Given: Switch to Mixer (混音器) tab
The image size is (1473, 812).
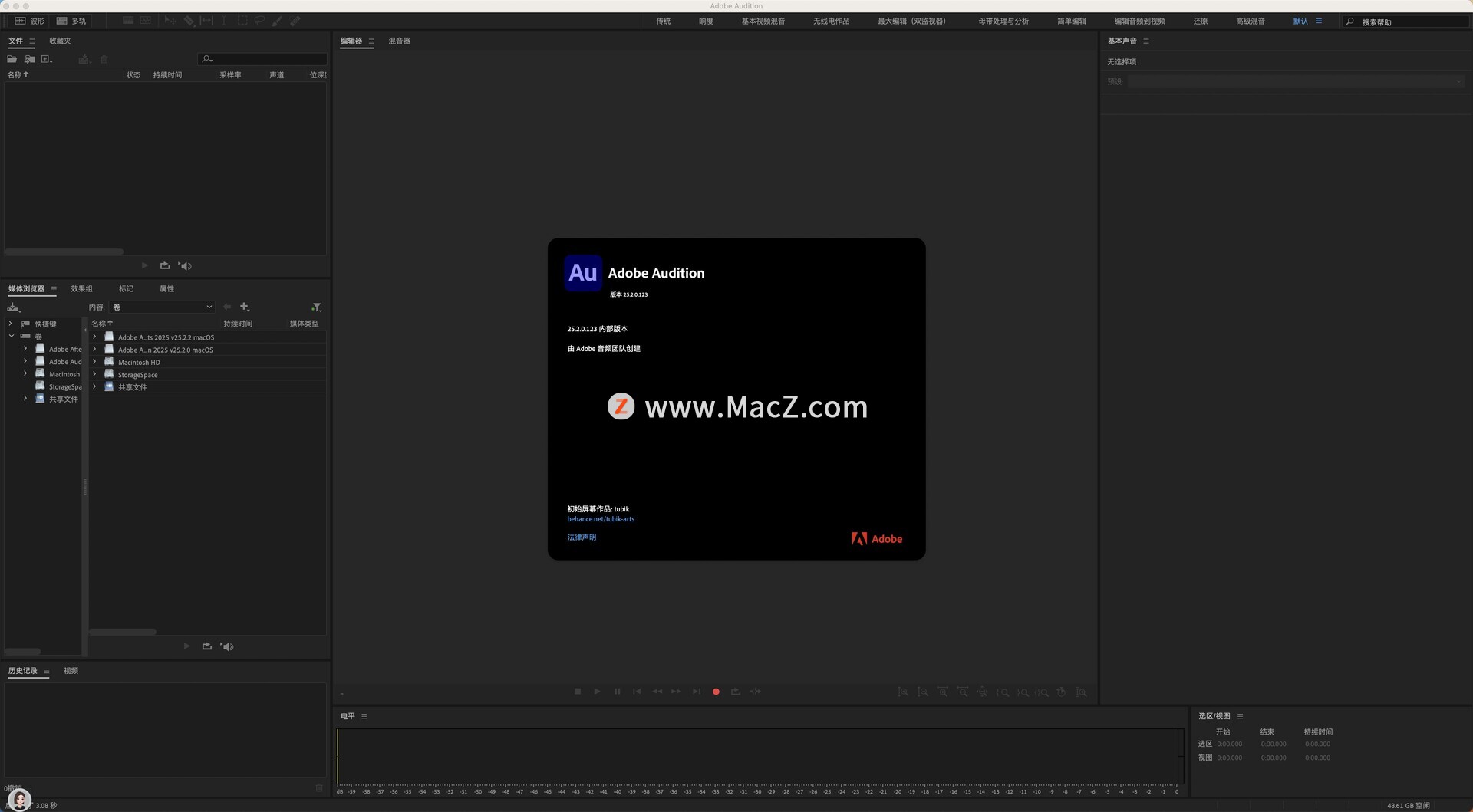Looking at the screenshot, I should tap(399, 41).
